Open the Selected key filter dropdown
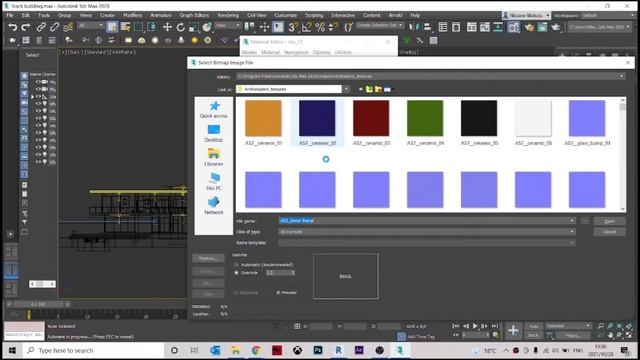640x360 pixels. click(x=569, y=326)
